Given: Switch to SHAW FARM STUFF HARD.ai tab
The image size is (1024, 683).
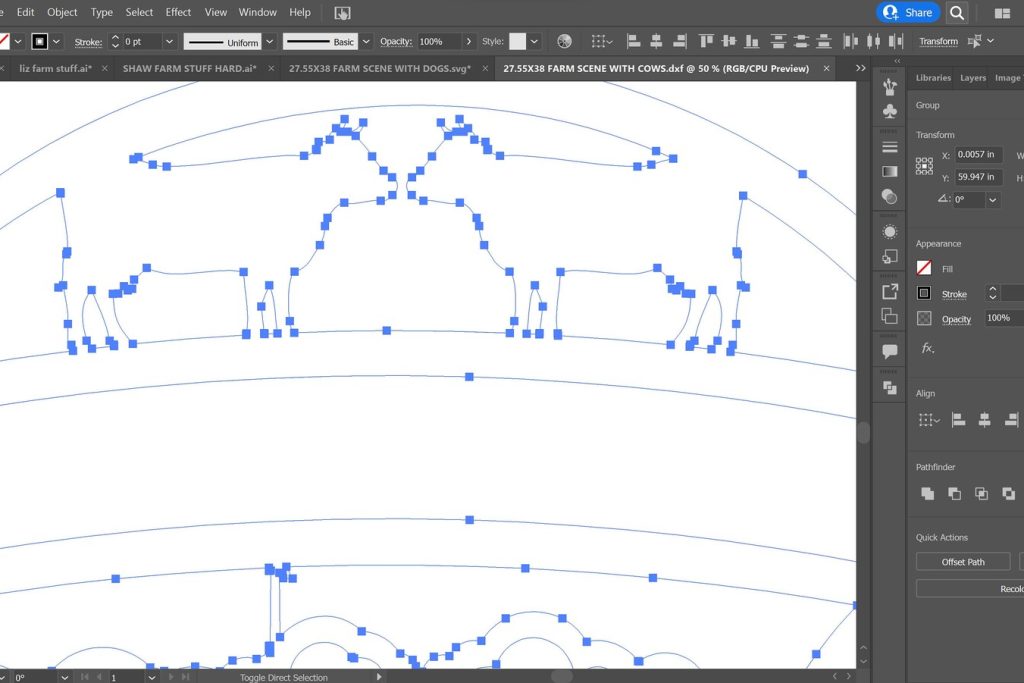Looking at the screenshot, I should click(189, 68).
